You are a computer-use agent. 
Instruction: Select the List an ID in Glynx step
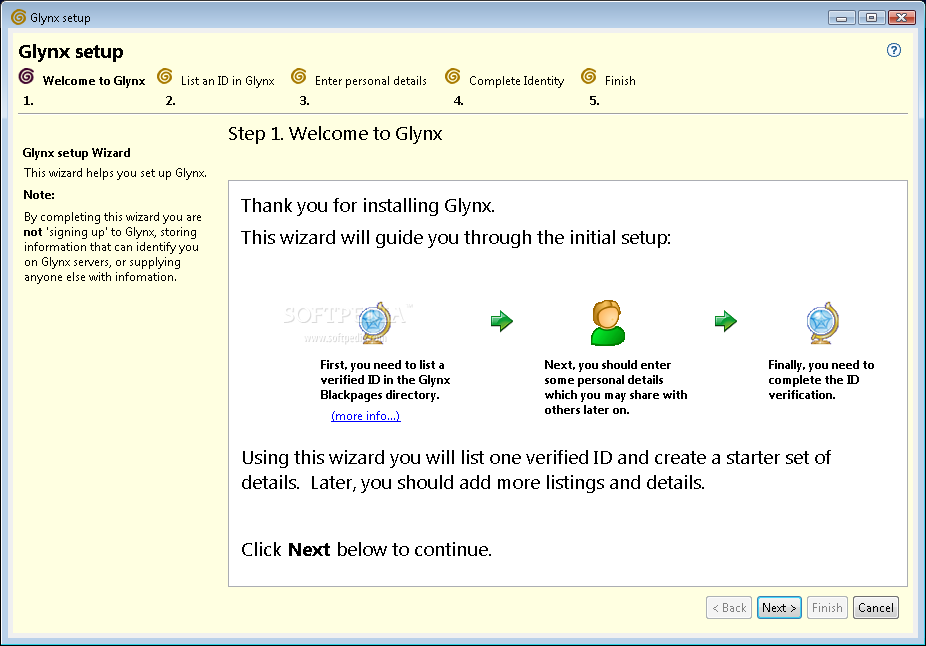pos(228,81)
